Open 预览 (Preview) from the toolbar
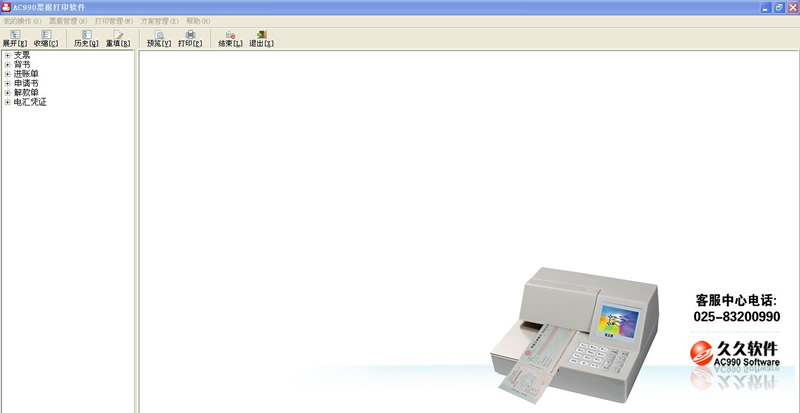Image resolution: width=800 pixels, height=413 pixels. point(159,38)
